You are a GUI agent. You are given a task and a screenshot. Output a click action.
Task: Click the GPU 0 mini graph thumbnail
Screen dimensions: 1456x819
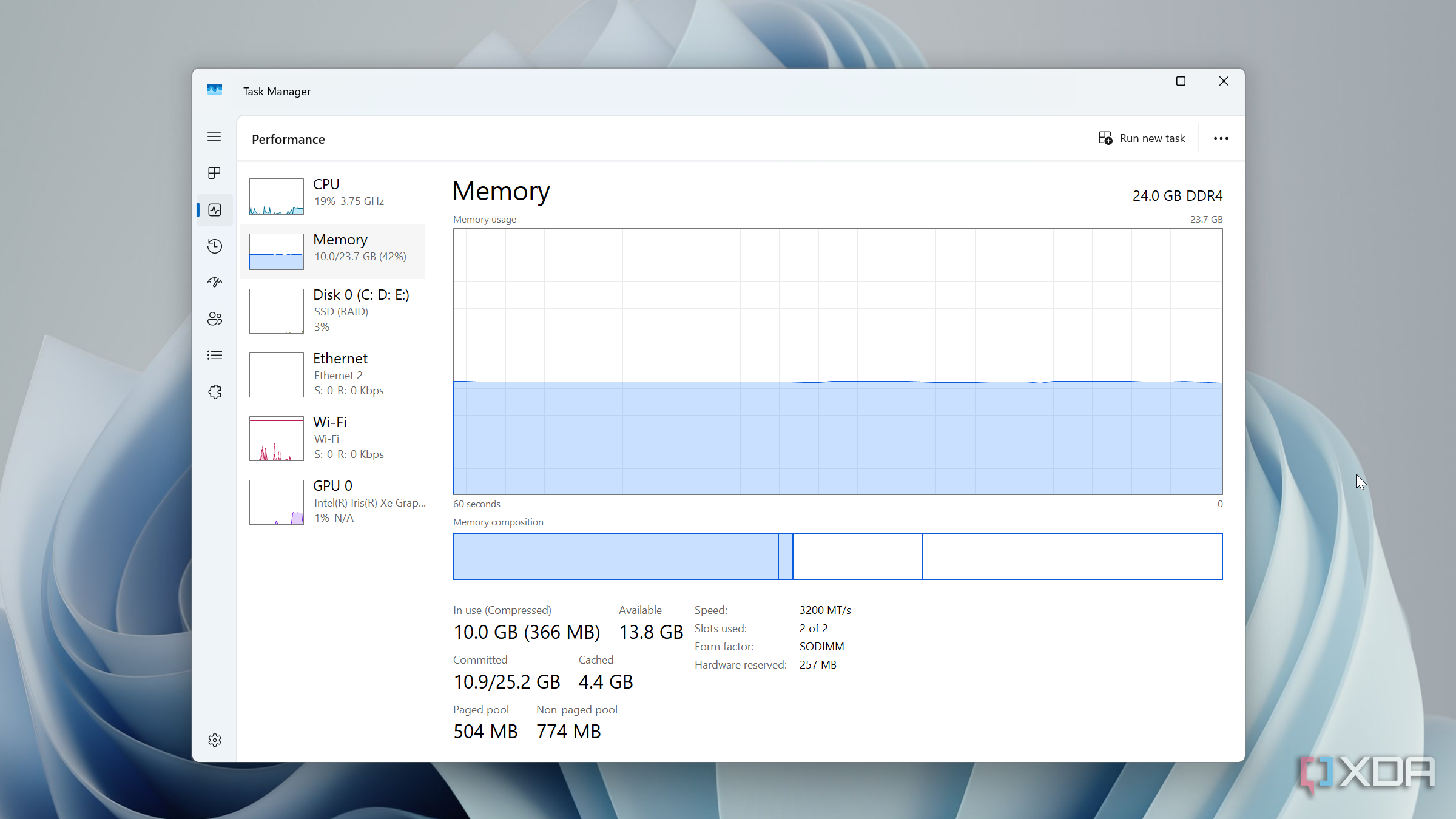[277, 502]
